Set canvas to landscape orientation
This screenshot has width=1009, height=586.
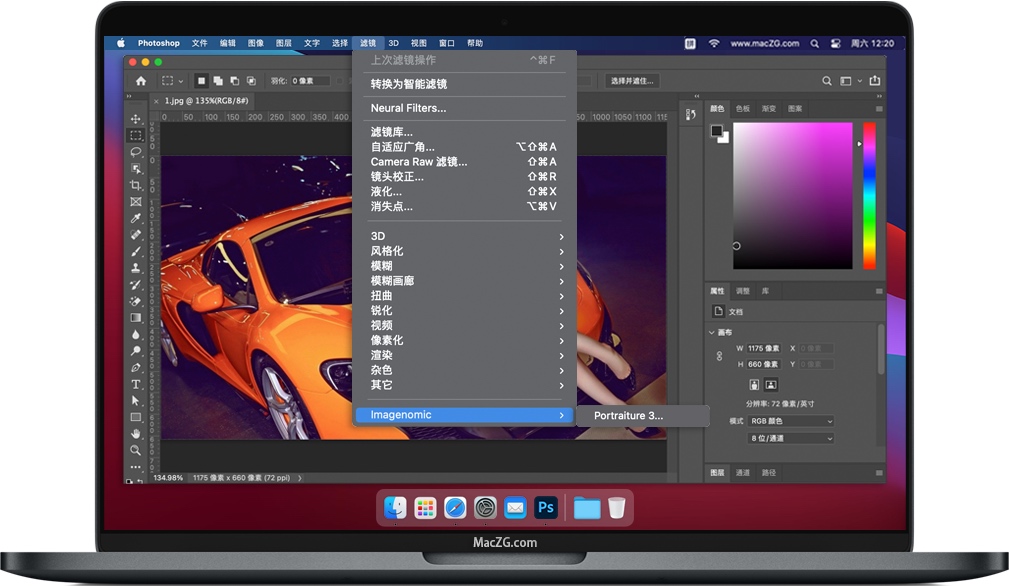(x=771, y=384)
